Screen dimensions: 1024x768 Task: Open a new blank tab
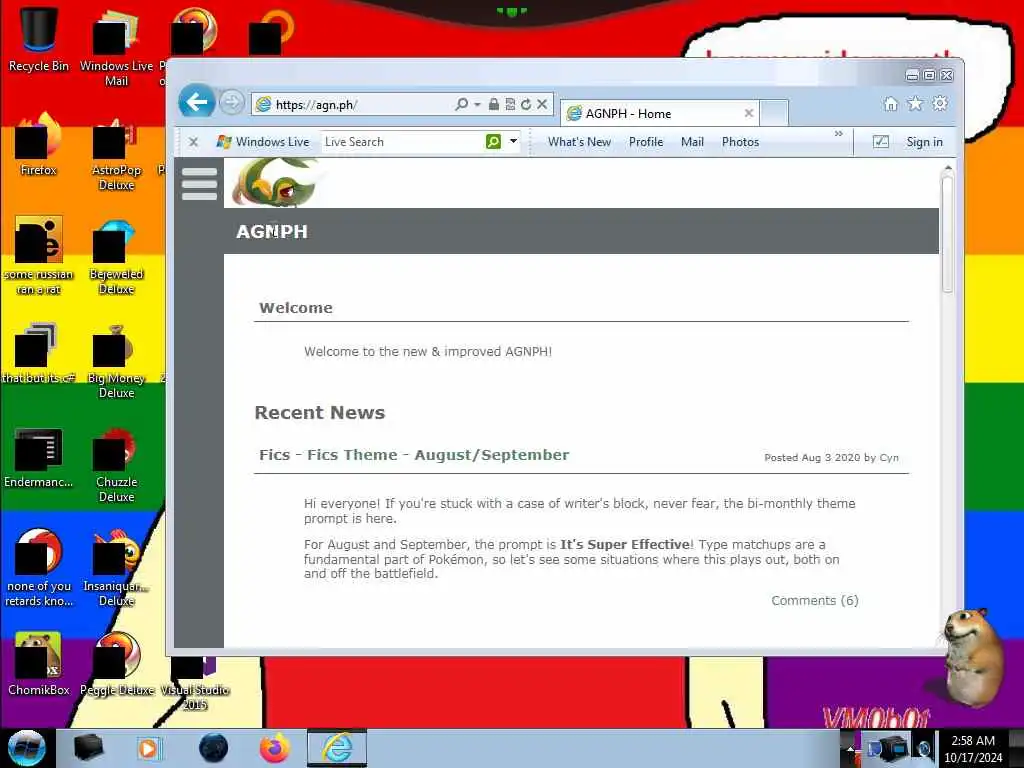tap(774, 114)
